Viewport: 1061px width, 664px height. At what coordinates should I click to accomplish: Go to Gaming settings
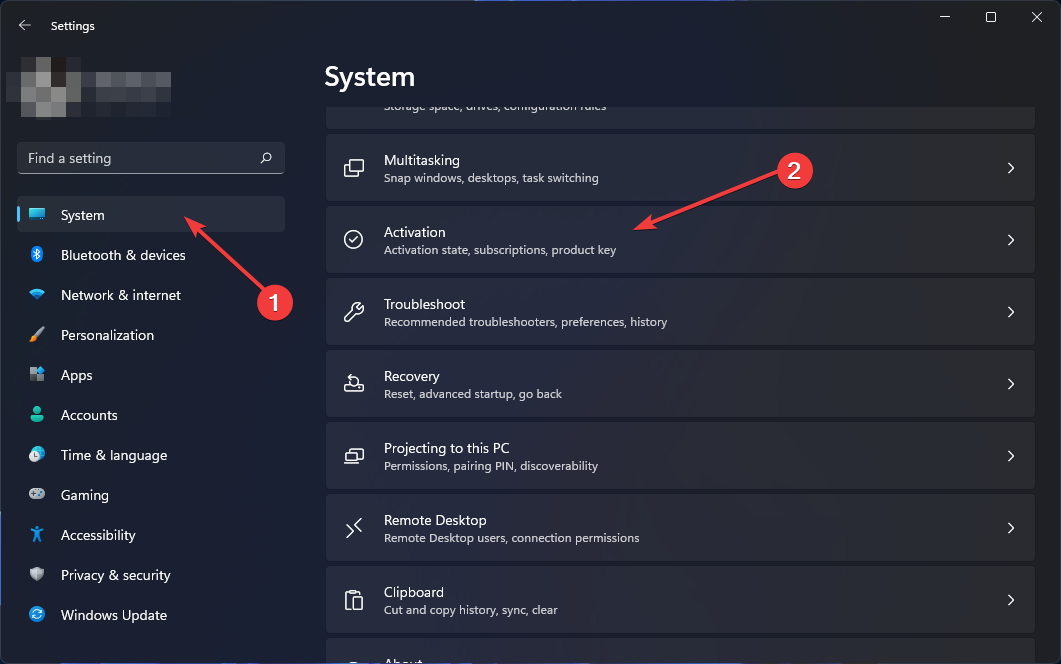point(151,494)
